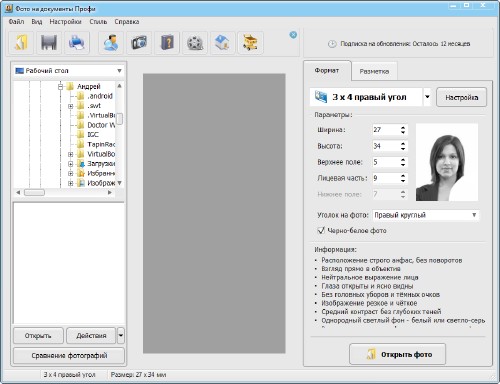The height and width of the screenshot is (384, 500).
Task: Click the Сравнение фотографий button
Action: click(69, 356)
